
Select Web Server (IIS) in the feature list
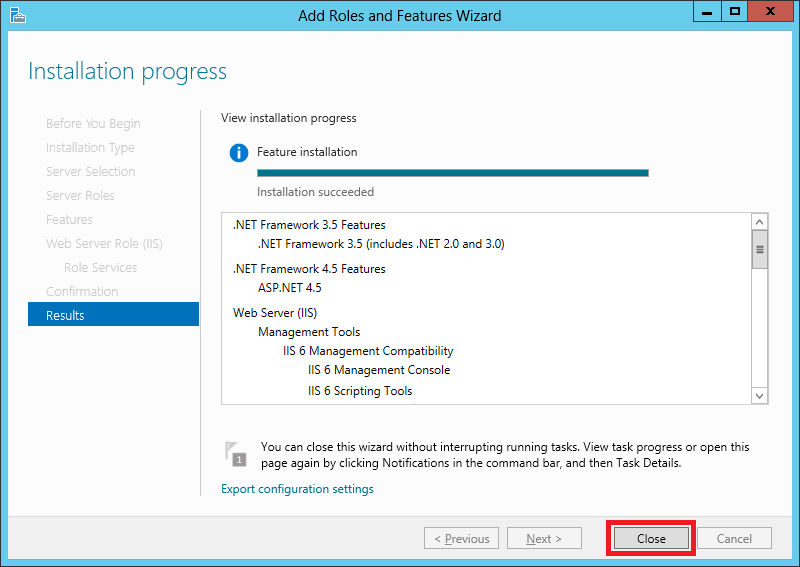tap(275, 313)
